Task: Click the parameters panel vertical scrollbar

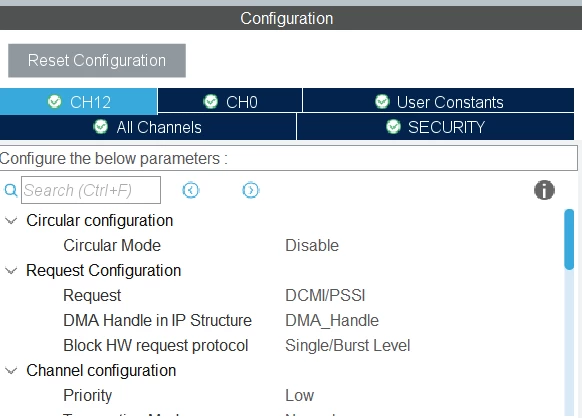Action: (x=569, y=312)
